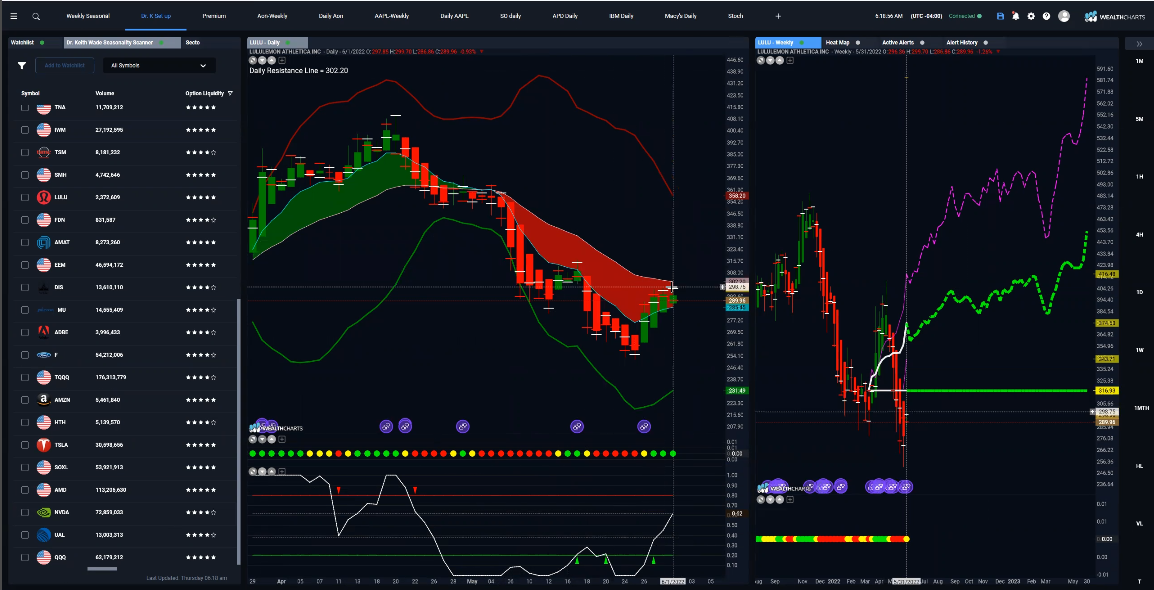Click first round tool icon on weekly chart
The image size is (1154, 590).
pos(762,60)
